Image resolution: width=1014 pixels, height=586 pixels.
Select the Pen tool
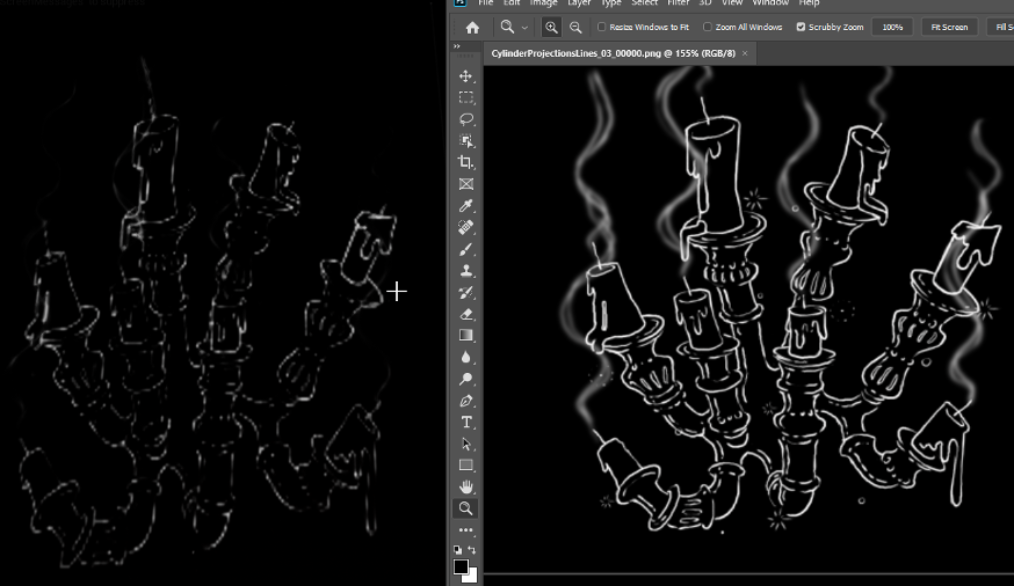[x=466, y=400]
